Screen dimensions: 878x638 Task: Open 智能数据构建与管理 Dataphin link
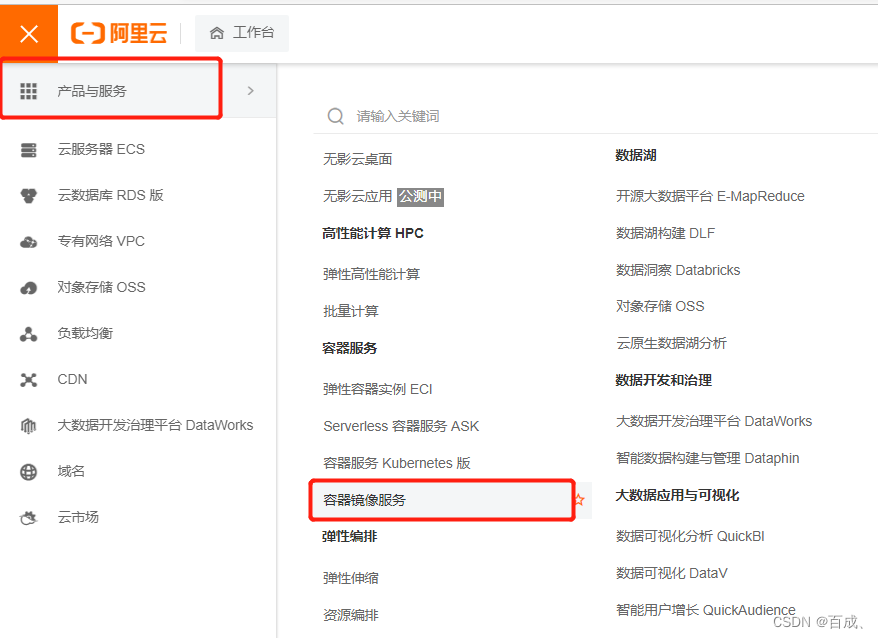coord(707,458)
